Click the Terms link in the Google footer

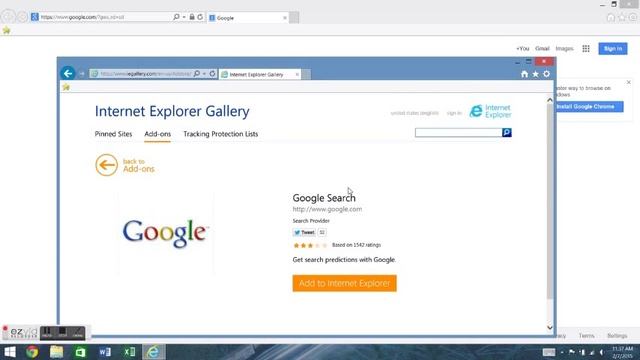[587, 336]
